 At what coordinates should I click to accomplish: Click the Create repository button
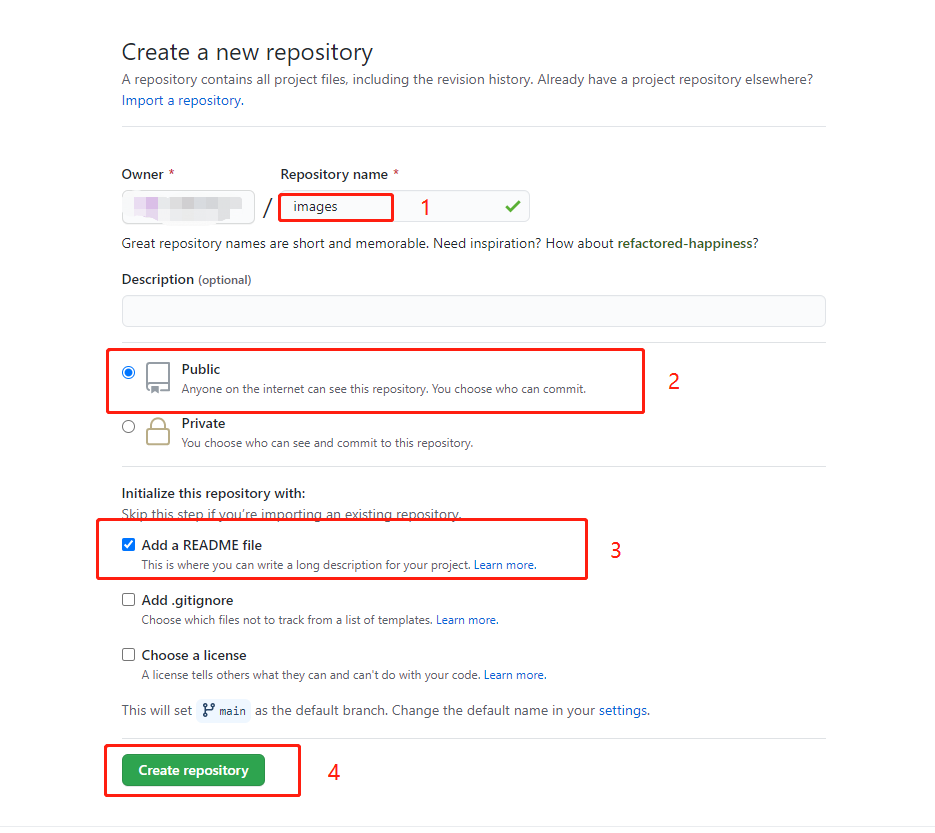[193, 770]
